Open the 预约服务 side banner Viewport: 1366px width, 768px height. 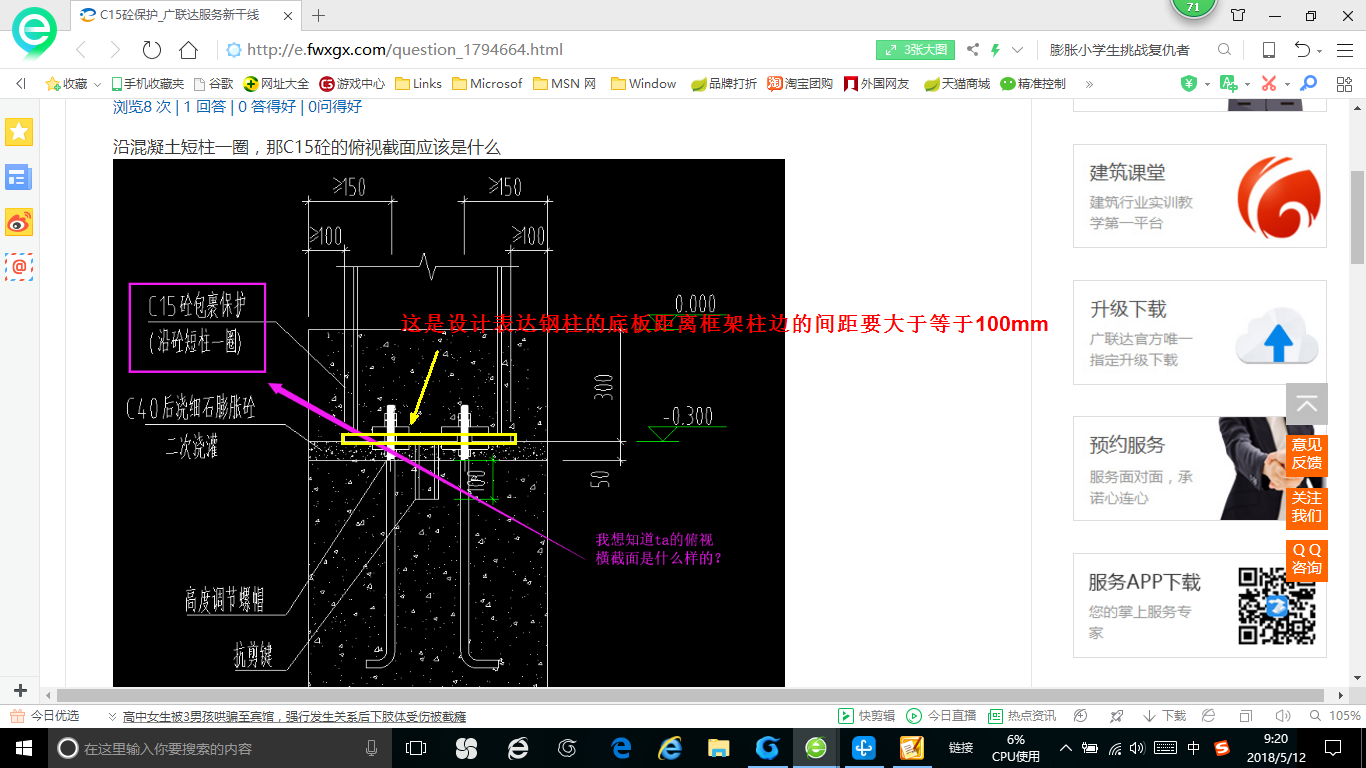tap(1200, 469)
